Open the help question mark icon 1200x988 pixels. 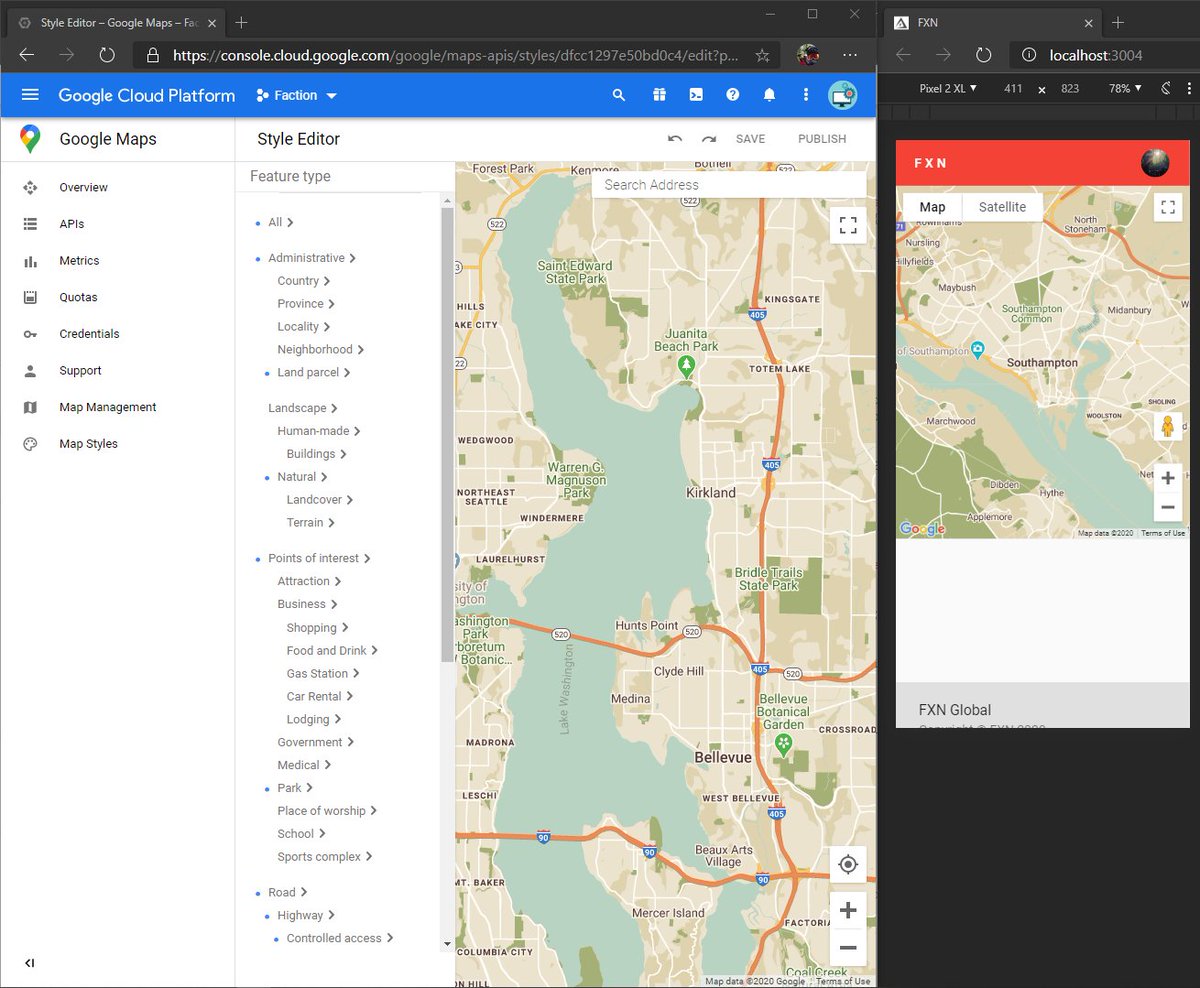pyautogui.click(x=733, y=95)
